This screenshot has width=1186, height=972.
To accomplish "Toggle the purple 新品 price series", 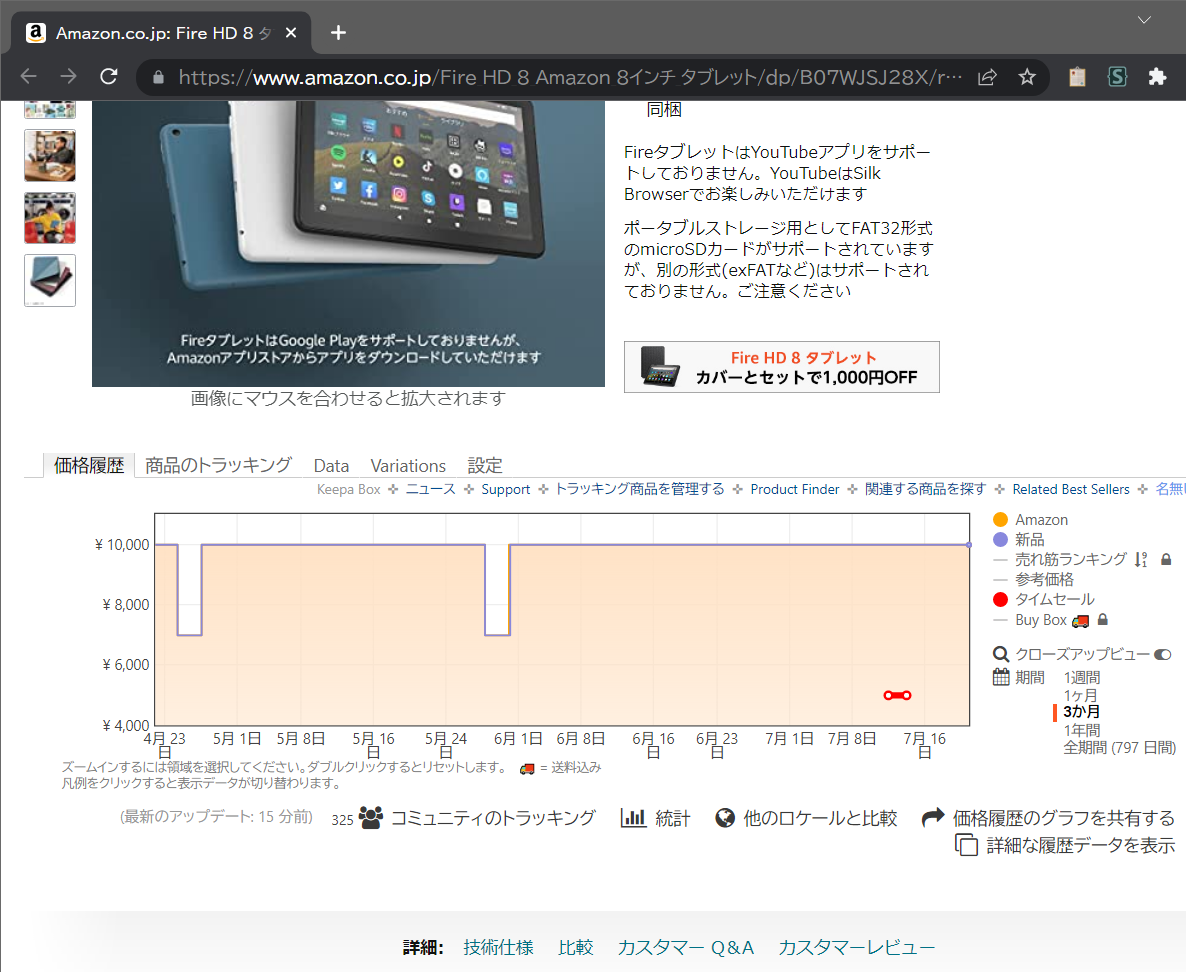I will click(x=1018, y=539).
